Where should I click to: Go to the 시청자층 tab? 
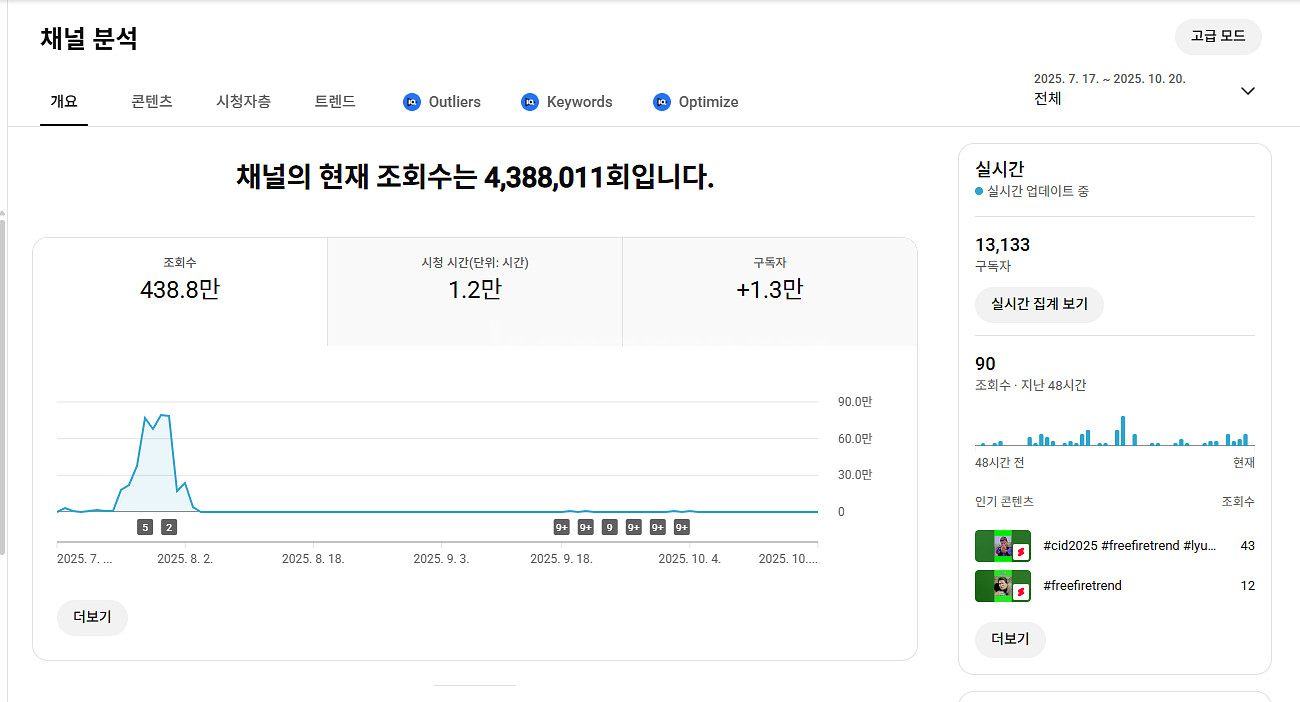coord(243,102)
